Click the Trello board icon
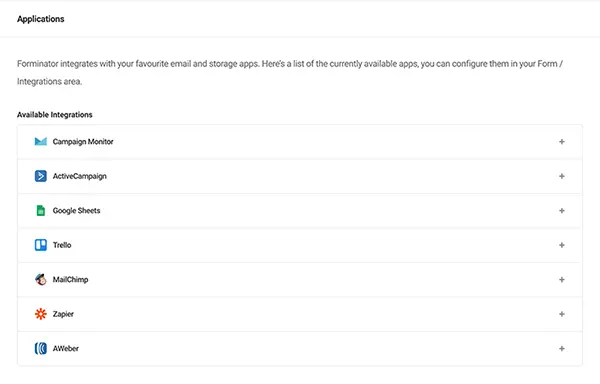The width and height of the screenshot is (600, 384). pos(41,245)
